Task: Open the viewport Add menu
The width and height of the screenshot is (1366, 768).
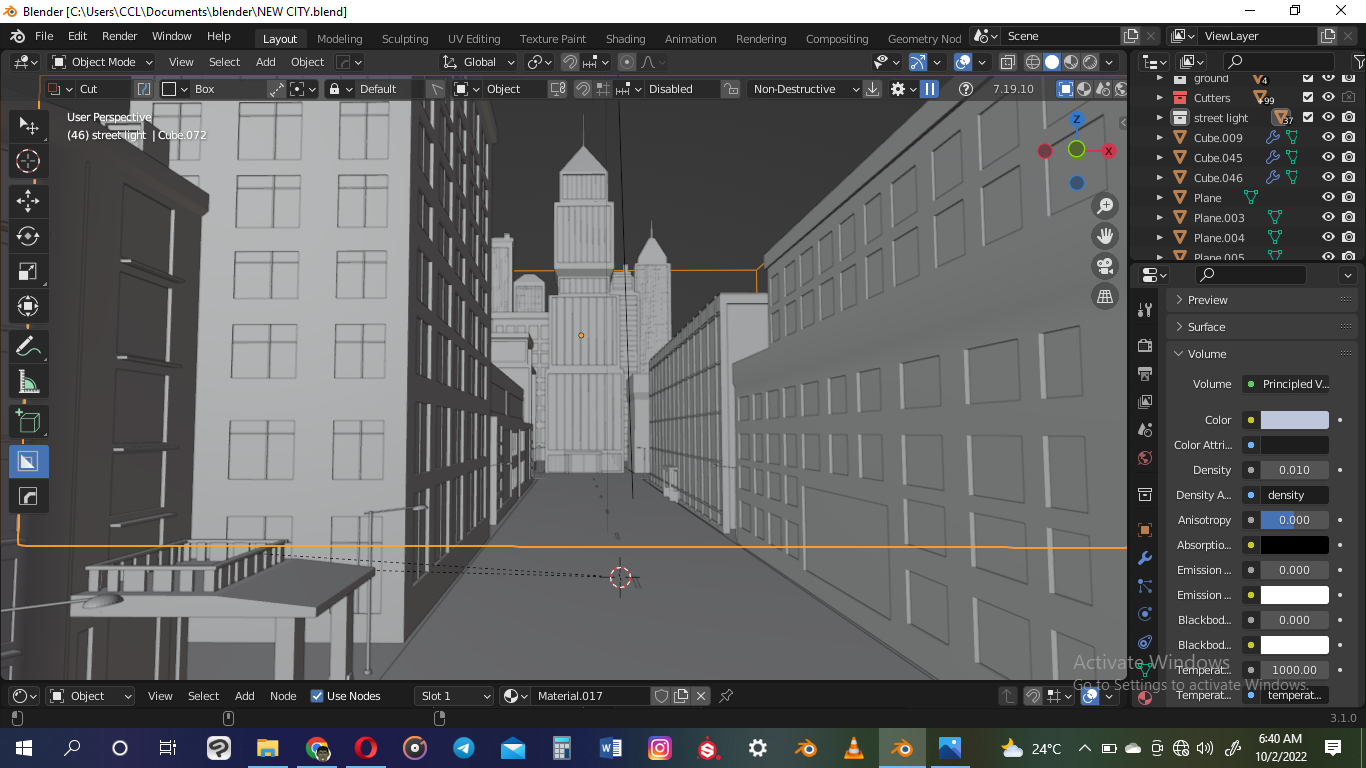Action: coord(265,62)
